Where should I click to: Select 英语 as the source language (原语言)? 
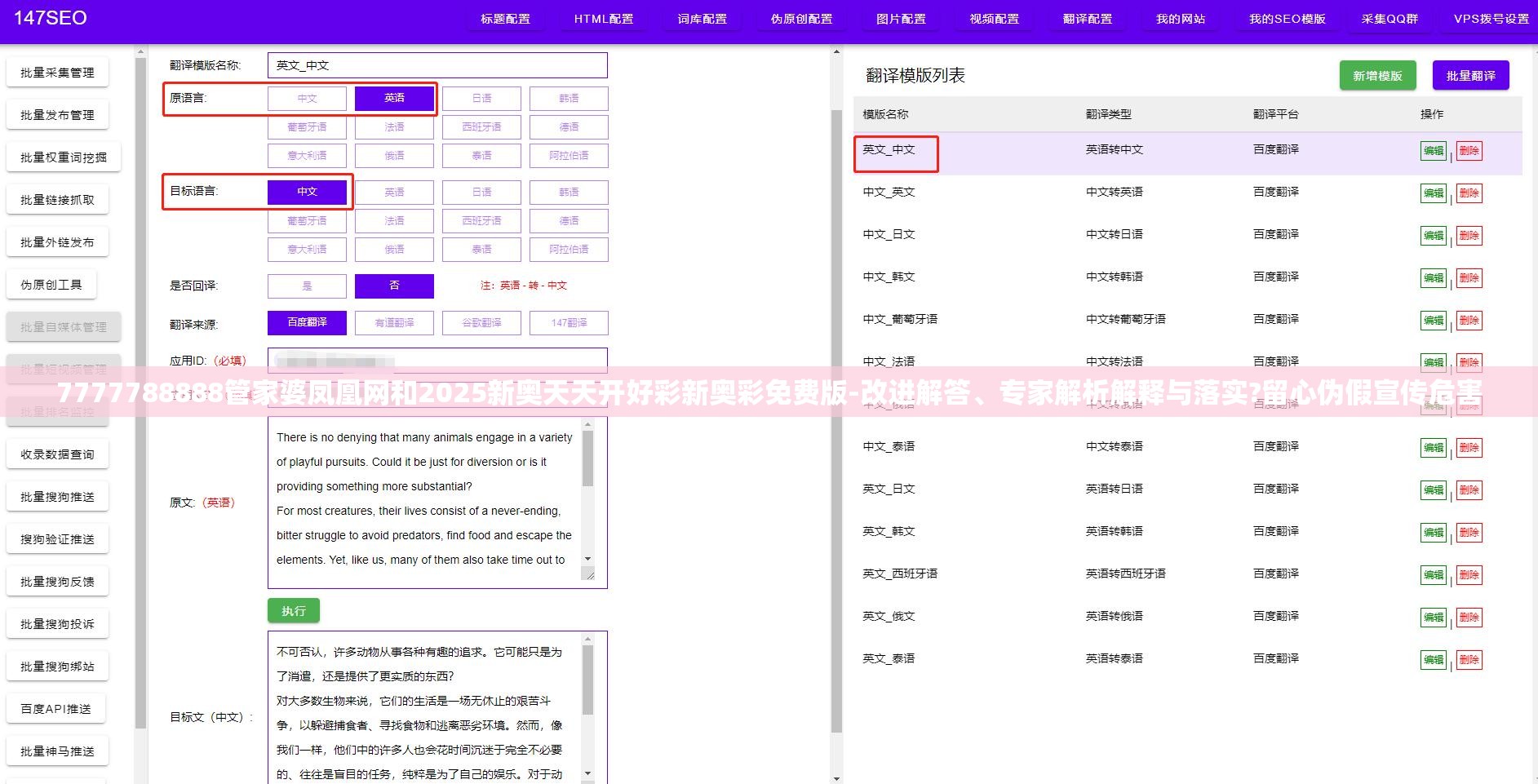394,99
